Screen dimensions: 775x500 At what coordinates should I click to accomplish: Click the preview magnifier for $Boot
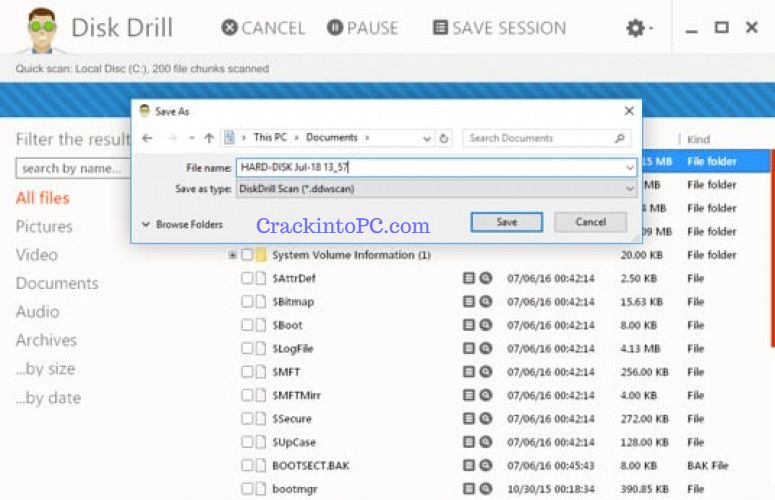tap(486, 325)
